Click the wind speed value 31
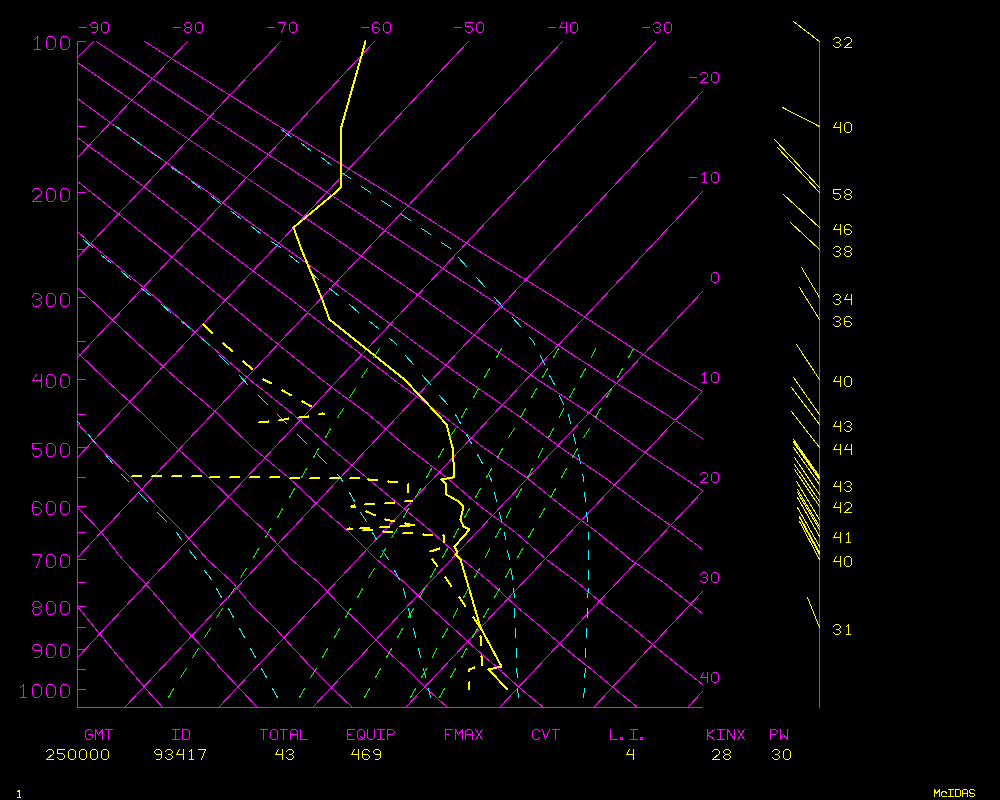The height and width of the screenshot is (800, 1000). pos(842,630)
